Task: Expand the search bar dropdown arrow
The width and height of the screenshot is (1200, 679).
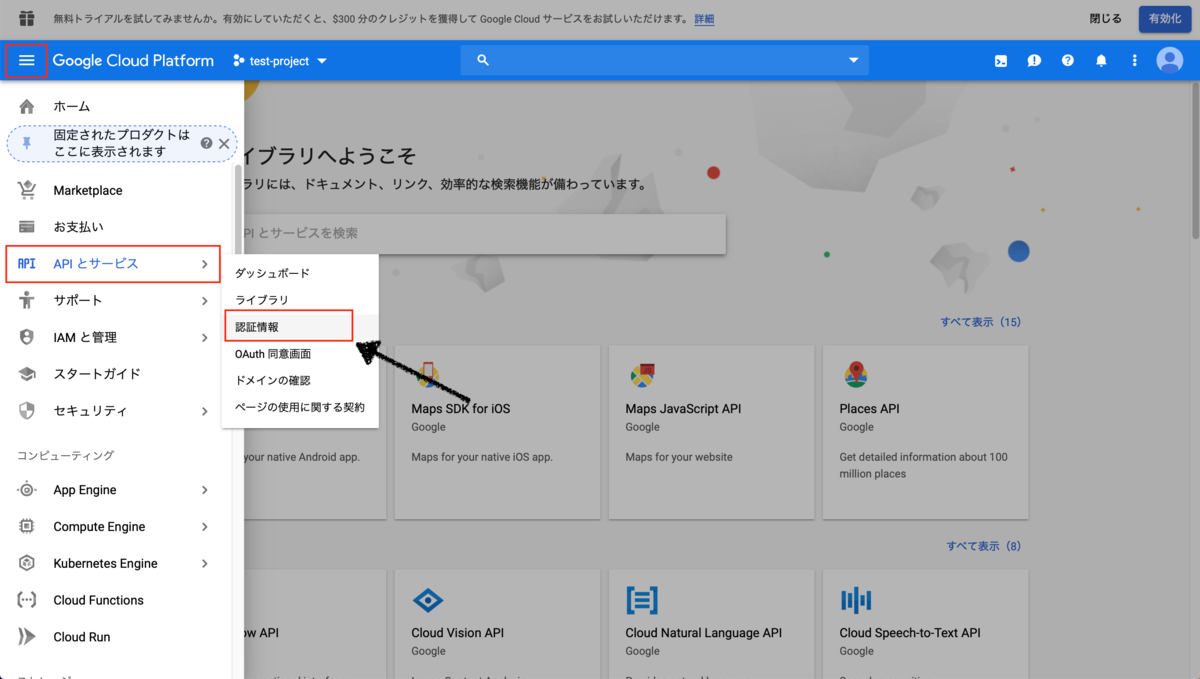Action: tap(853, 61)
